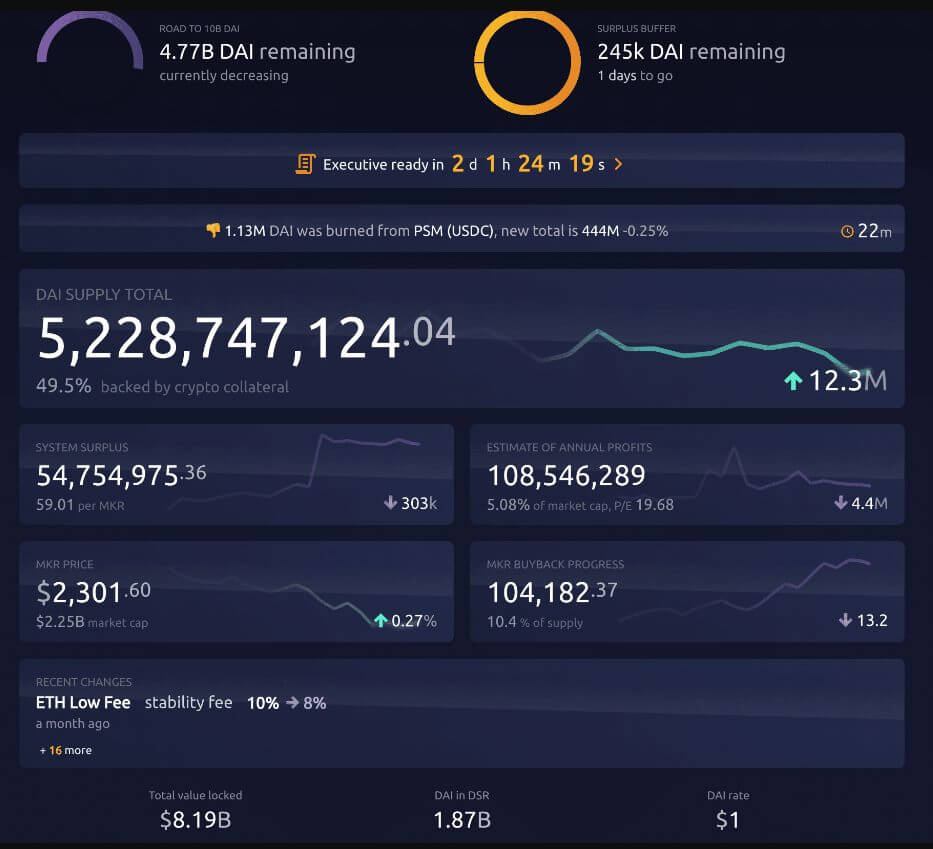Click the thumbs-down burn event icon
This screenshot has height=849, width=933.
pos(213,230)
